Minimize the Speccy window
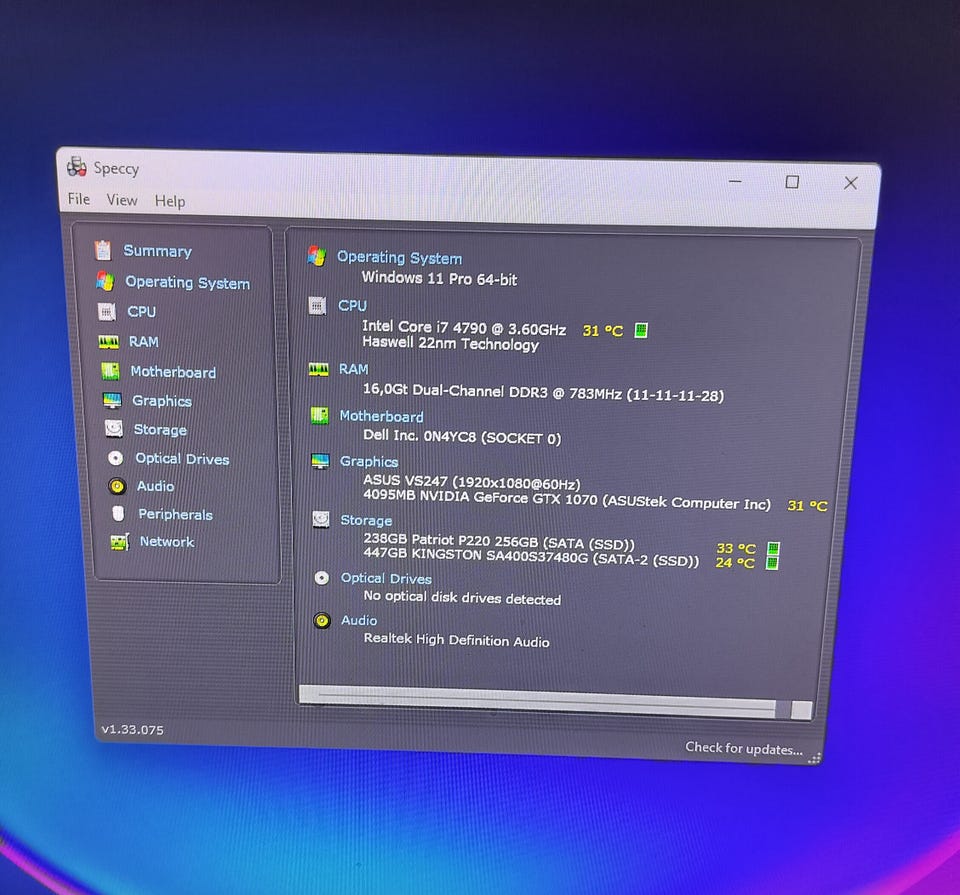 735,181
